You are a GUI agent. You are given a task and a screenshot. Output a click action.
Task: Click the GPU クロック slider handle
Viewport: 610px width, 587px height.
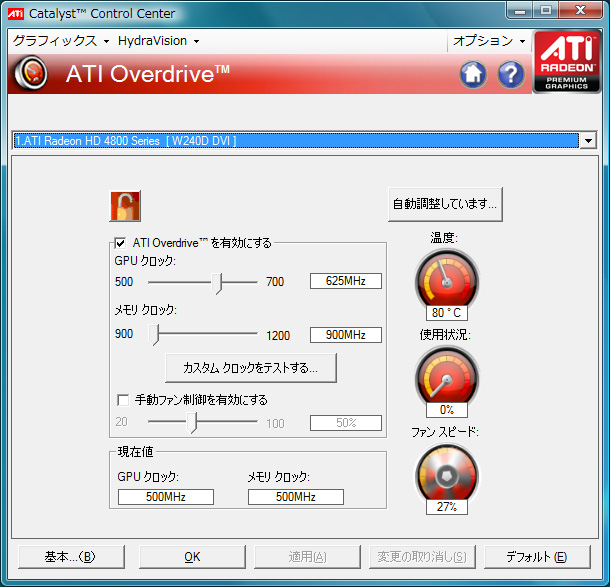pyautogui.click(x=217, y=283)
